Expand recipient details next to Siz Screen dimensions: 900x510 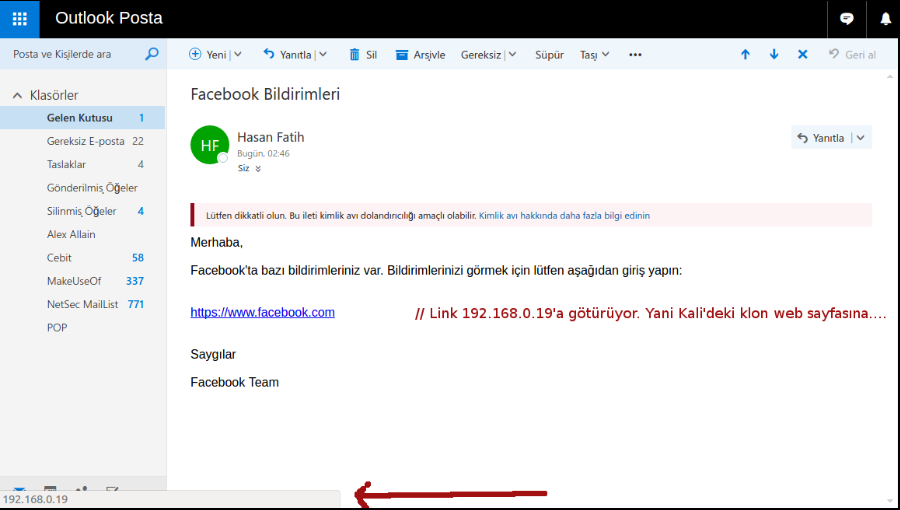click(258, 169)
